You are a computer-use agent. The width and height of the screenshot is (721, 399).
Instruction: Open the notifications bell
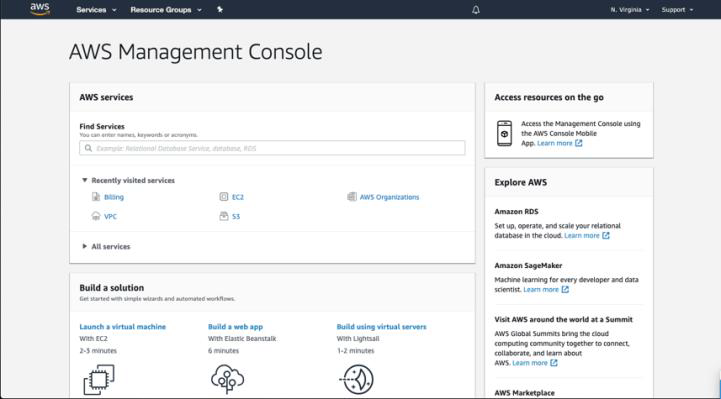[x=476, y=10]
